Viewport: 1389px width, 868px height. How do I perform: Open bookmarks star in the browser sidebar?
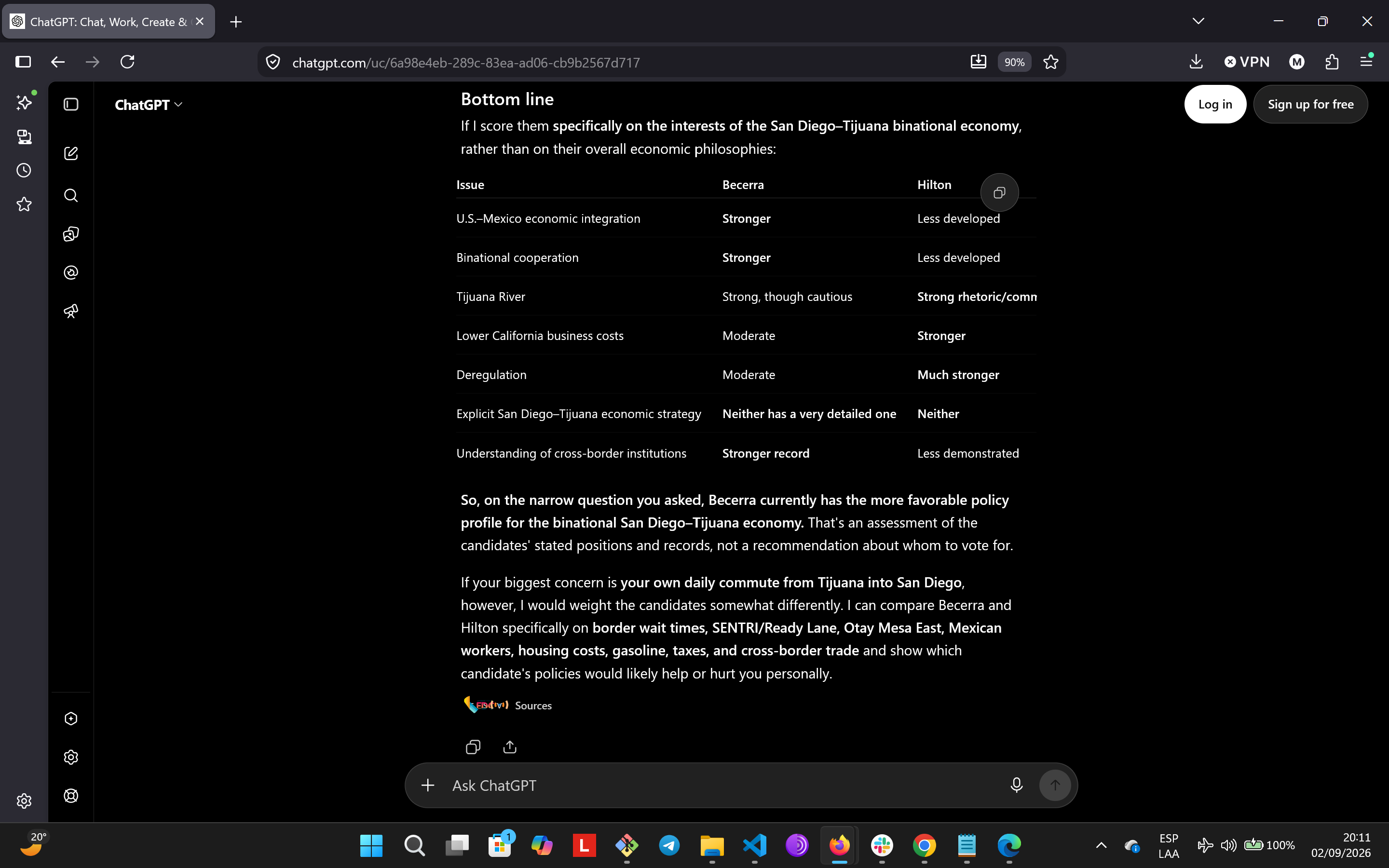coord(24,204)
